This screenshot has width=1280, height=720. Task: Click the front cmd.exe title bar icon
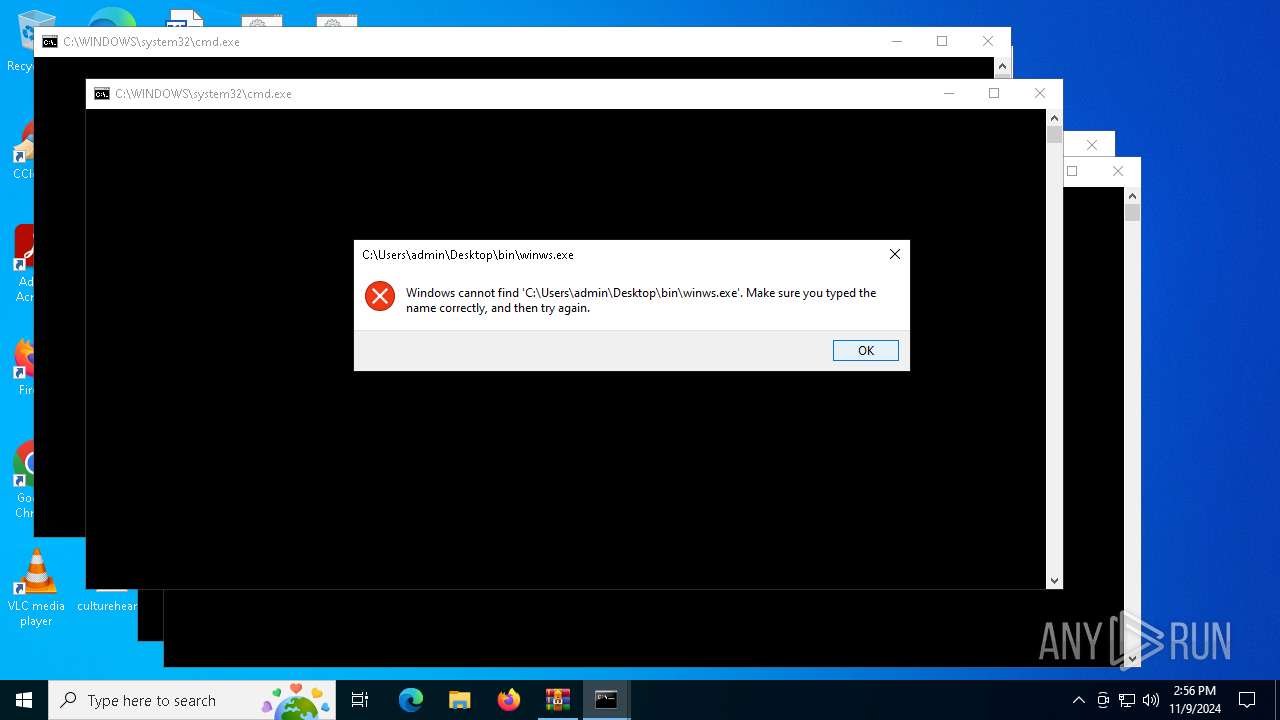coord(101,94)
